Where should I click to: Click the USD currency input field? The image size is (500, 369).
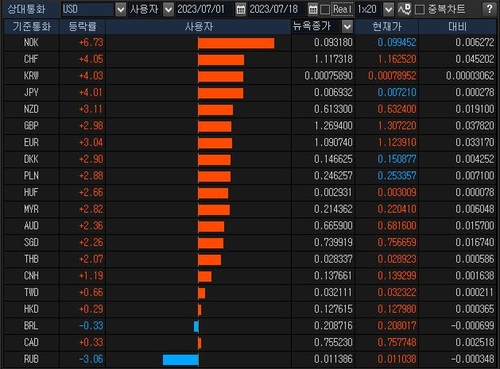[x=88, y=9]
